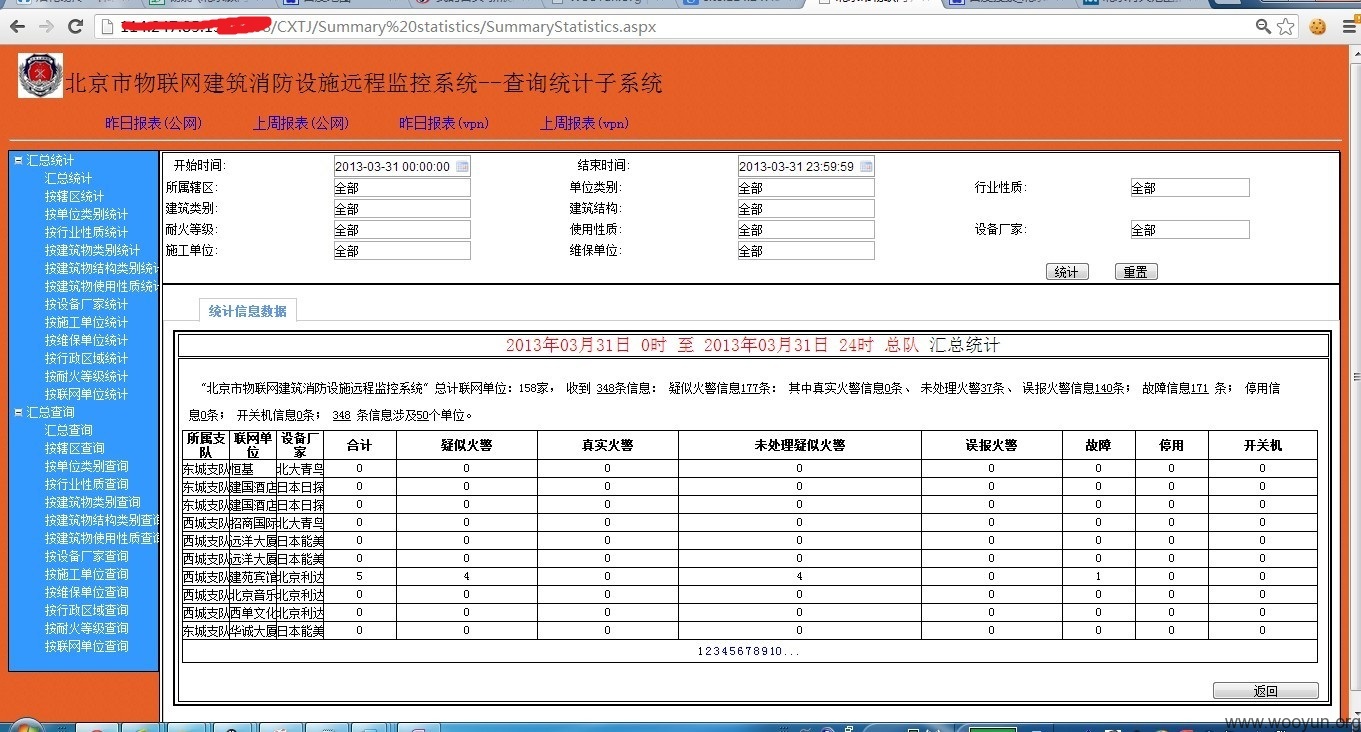1361x732 pixels.
Task: Open the 建筑结构 selection field
Action: [806, 209]
